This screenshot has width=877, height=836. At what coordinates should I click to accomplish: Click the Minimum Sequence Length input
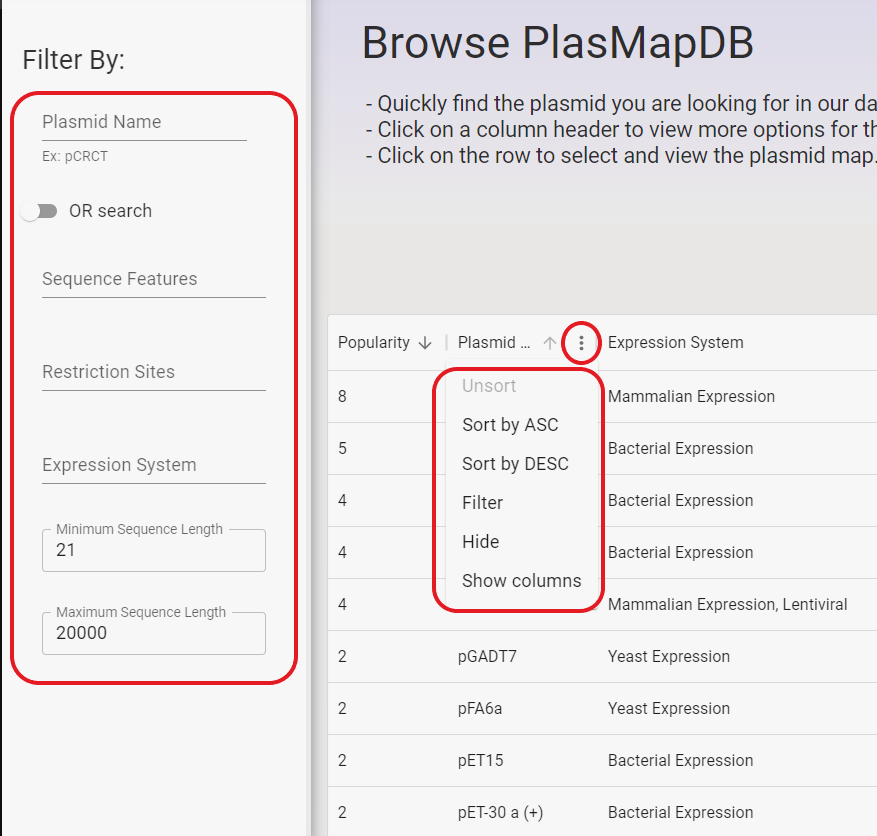coord(153,550)
